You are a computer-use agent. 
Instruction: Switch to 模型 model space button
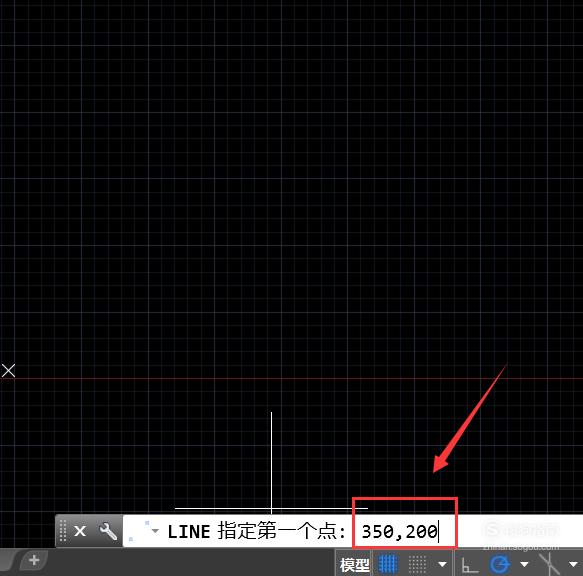click(x=354, y=565)
